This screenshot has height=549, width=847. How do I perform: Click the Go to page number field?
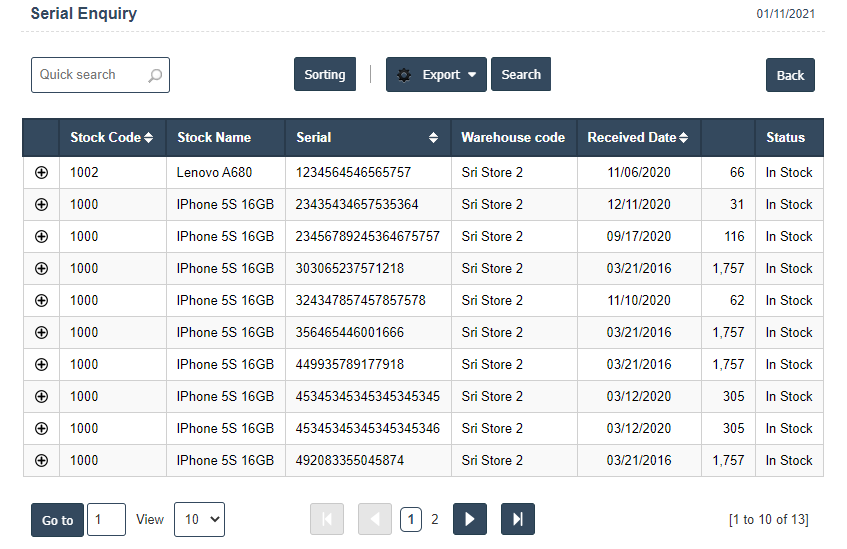pyautogui.click(x=106, y=519)
